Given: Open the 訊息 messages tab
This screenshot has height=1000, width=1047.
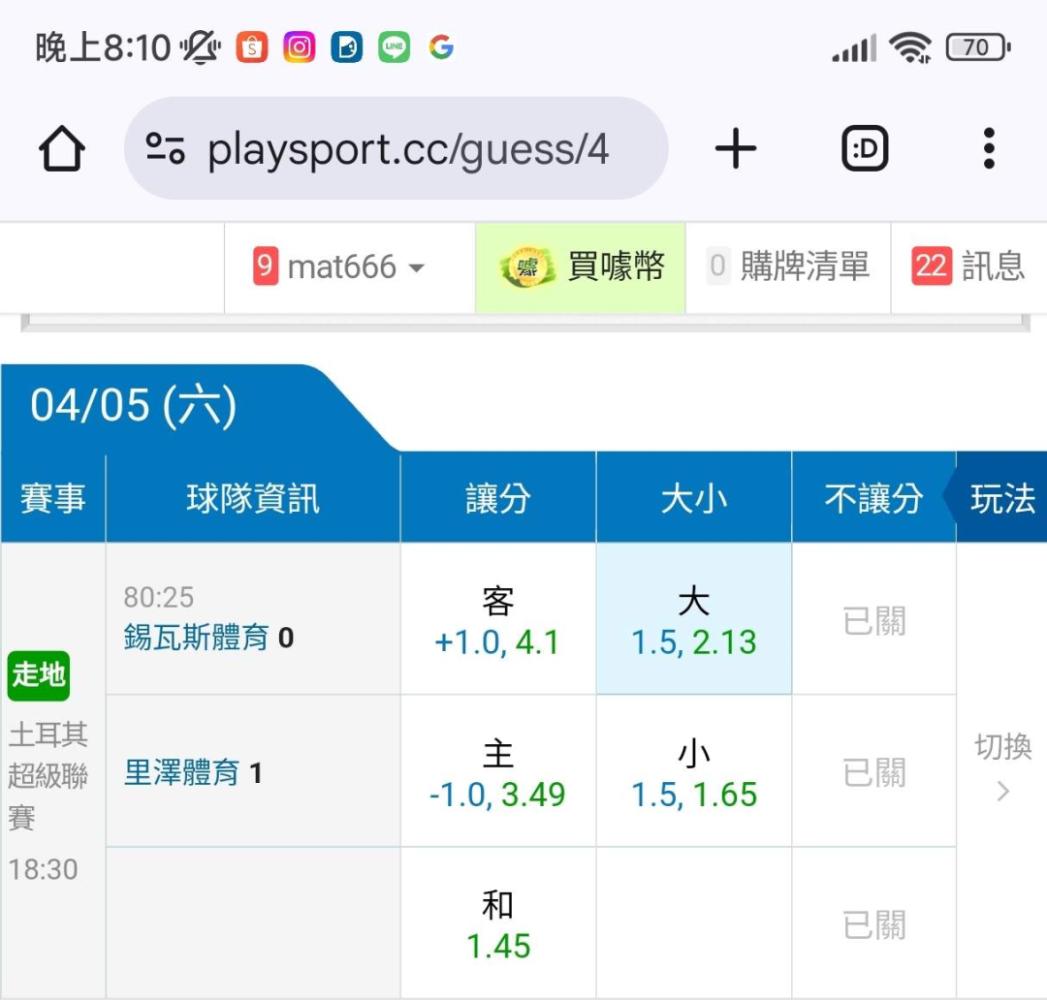Looking at the screenshot, I should point(992,267).
